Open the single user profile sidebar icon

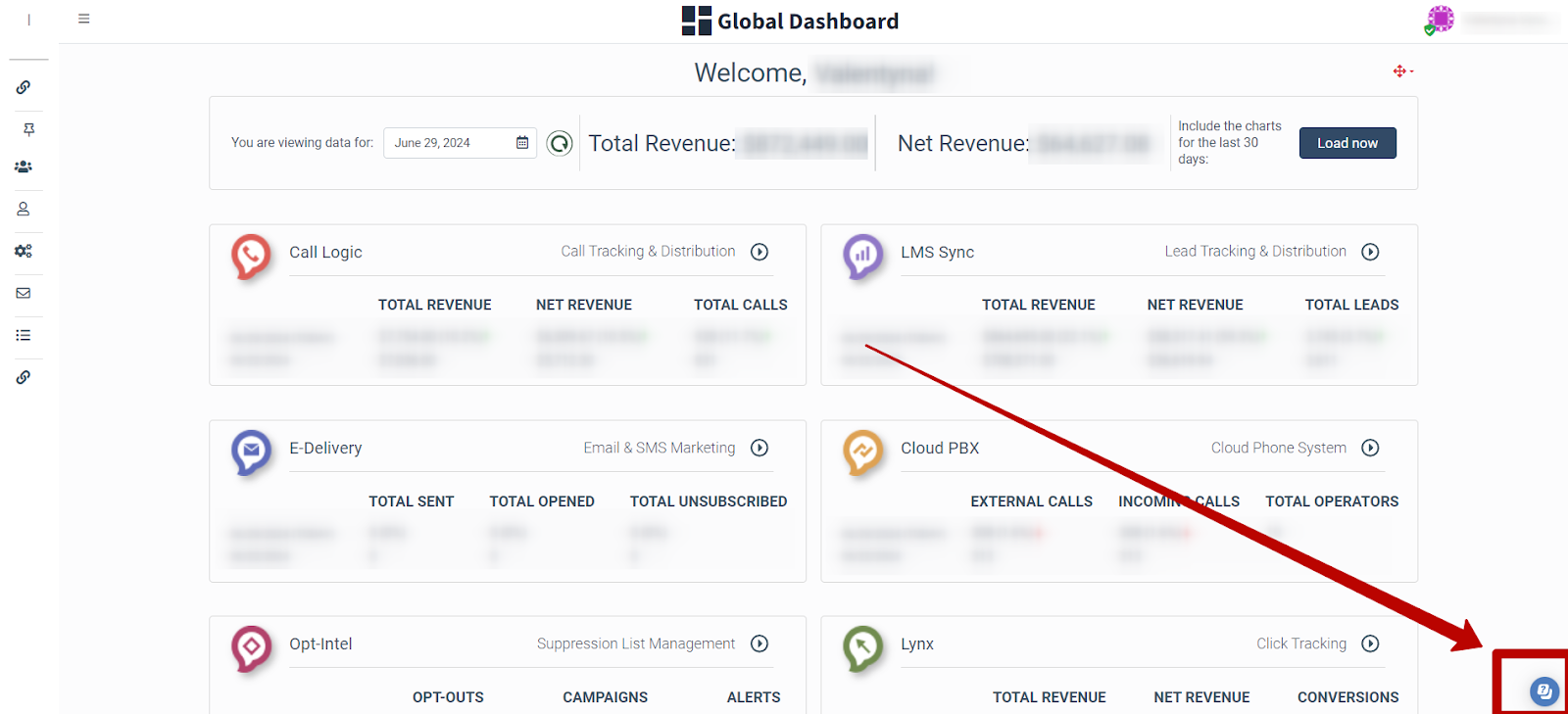(x=24, y=209)
